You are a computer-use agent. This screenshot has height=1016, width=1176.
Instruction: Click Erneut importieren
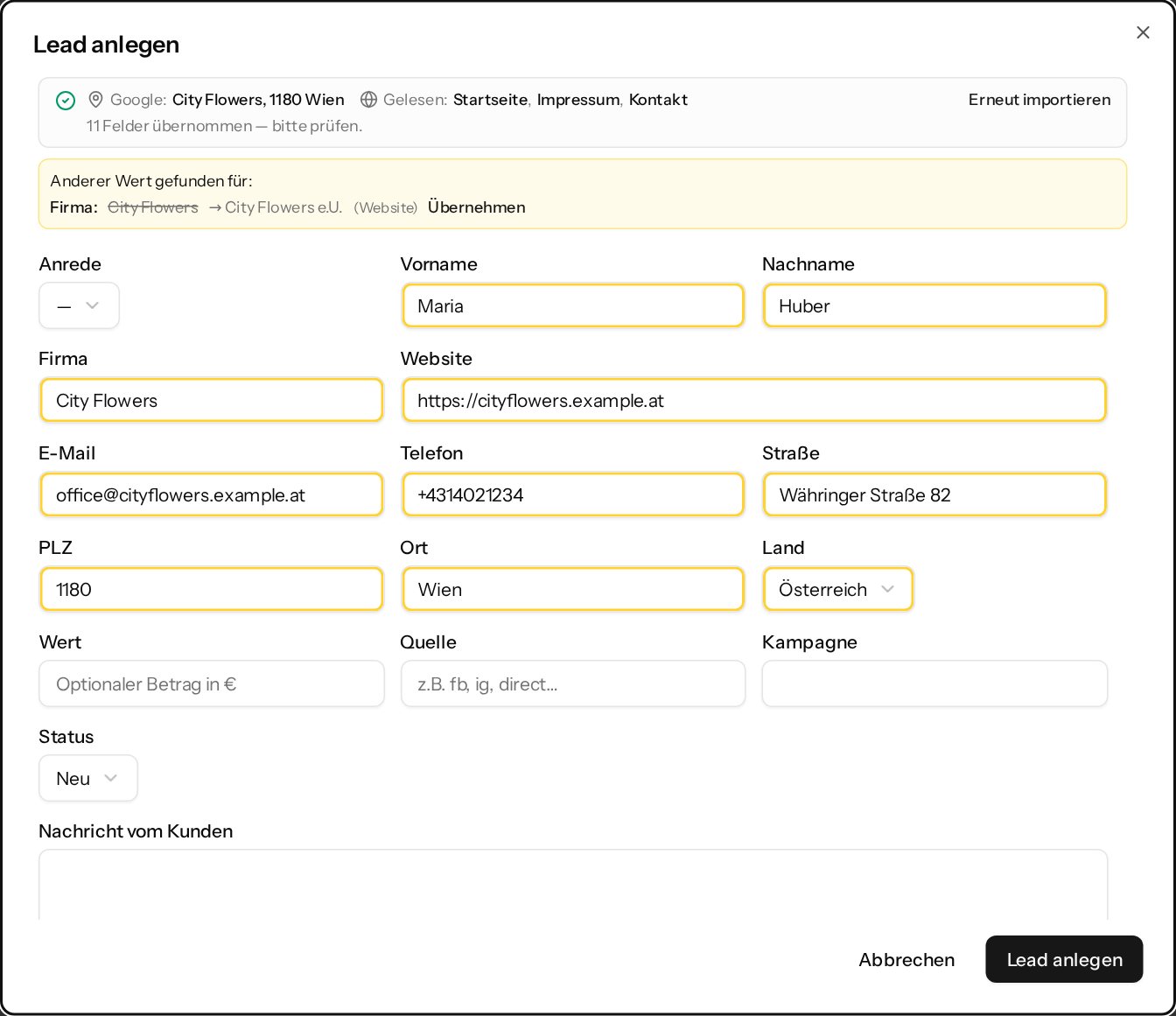[1039, 100]
